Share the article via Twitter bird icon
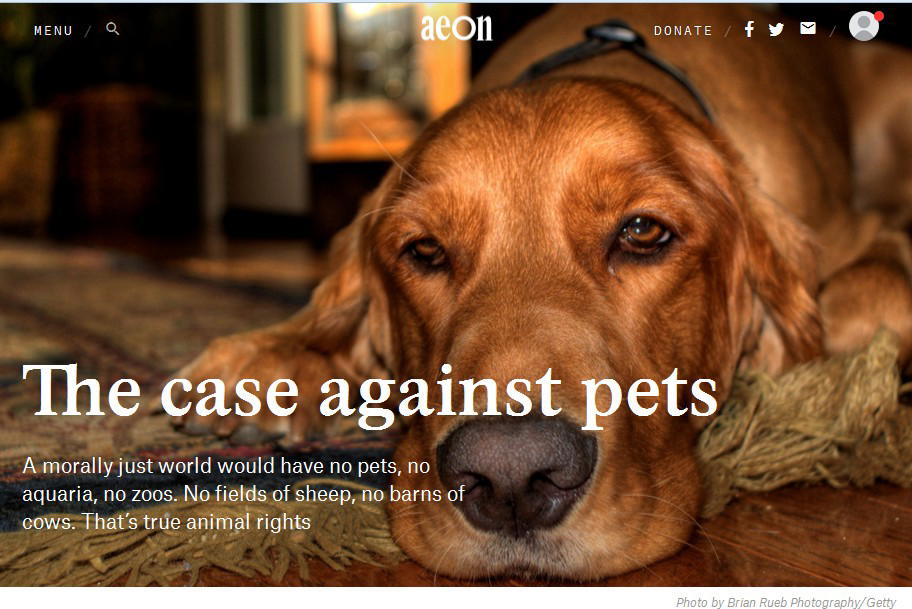This screenshot has width=912, height=609. pos(776,30)
